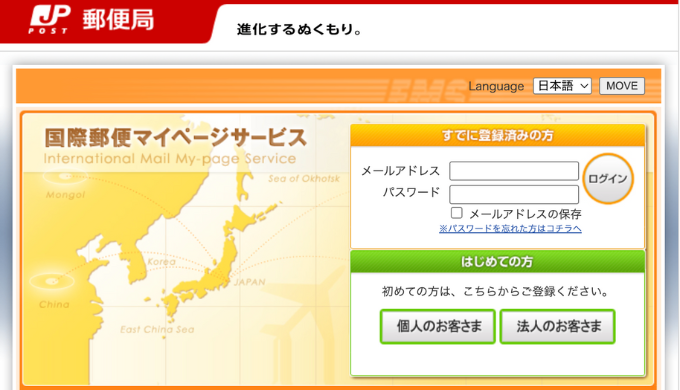Click the disc marker above China

click(52, 281)
